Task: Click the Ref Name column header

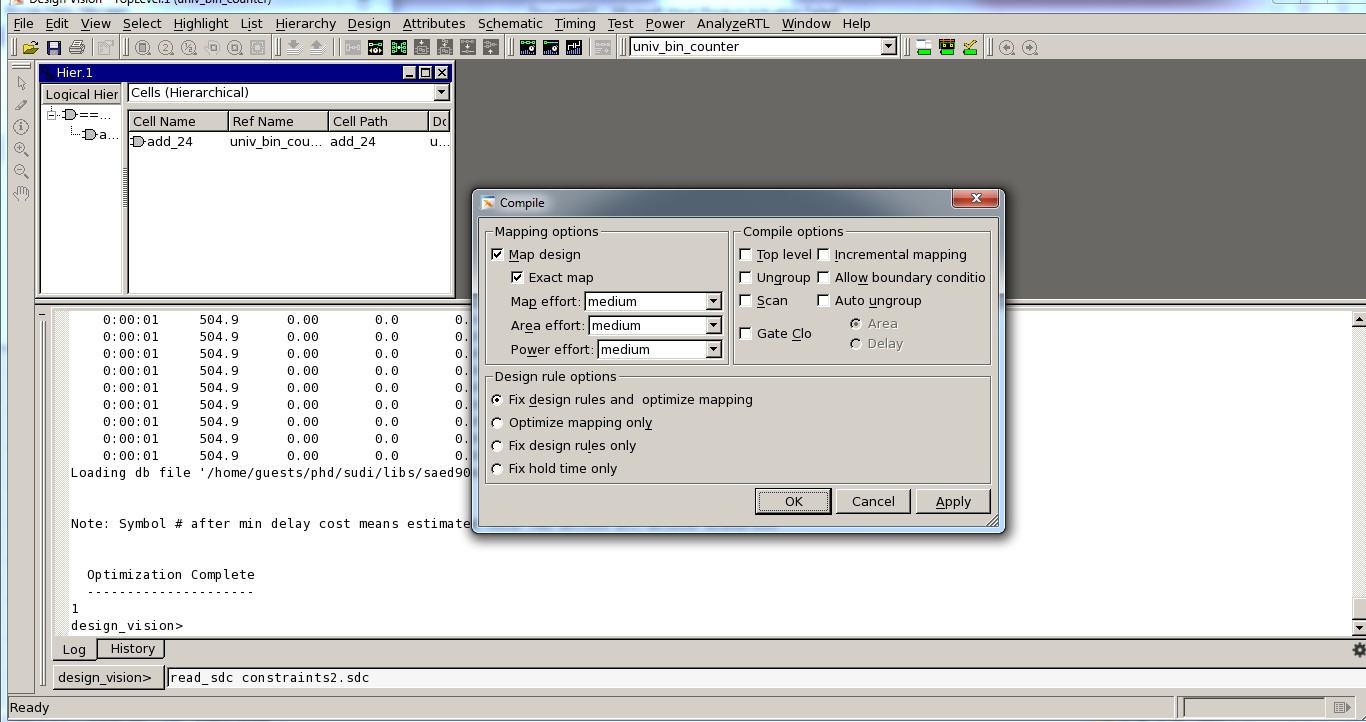Action: [x=278, y=121]
